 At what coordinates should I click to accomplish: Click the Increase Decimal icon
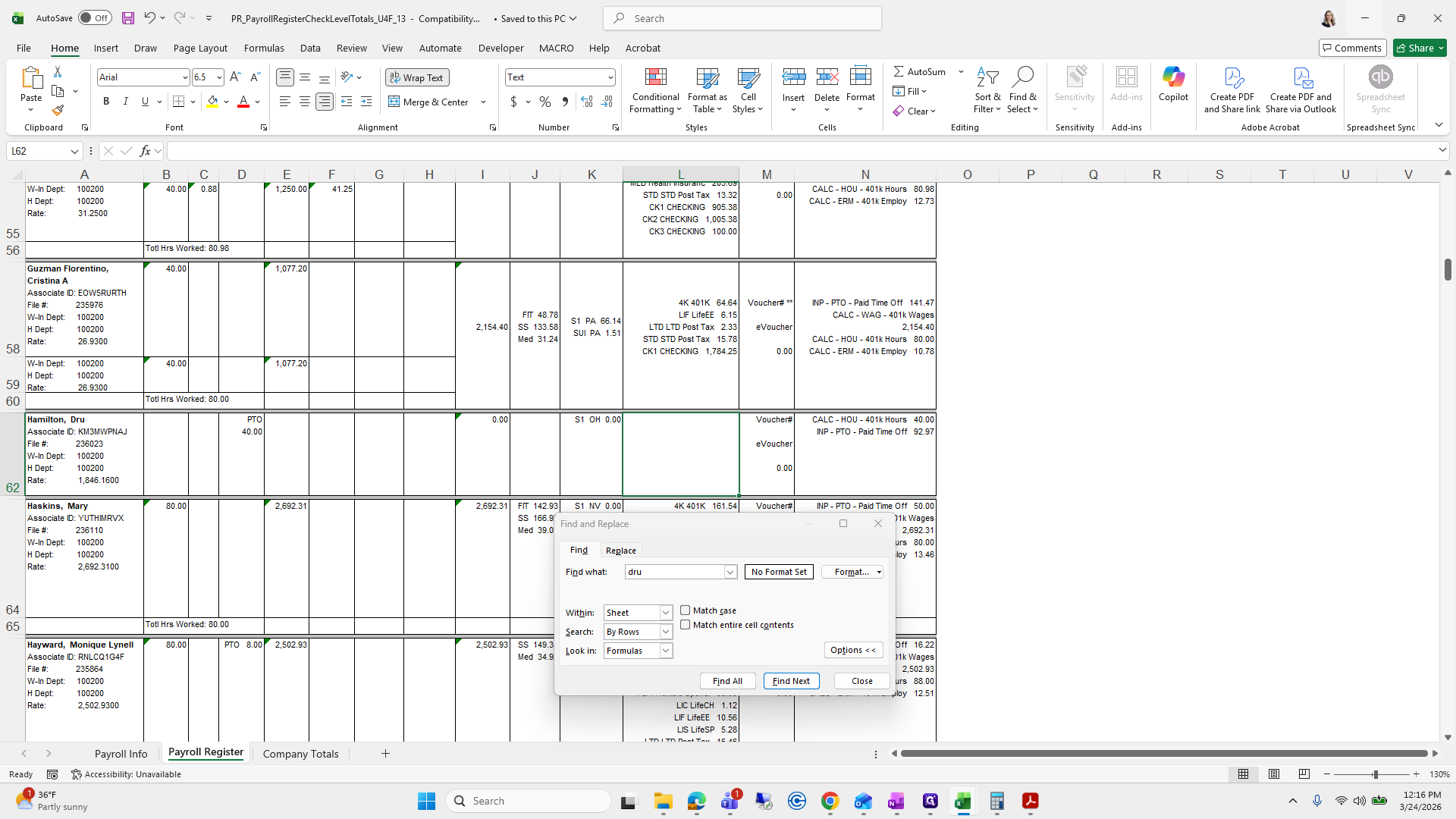586,102
